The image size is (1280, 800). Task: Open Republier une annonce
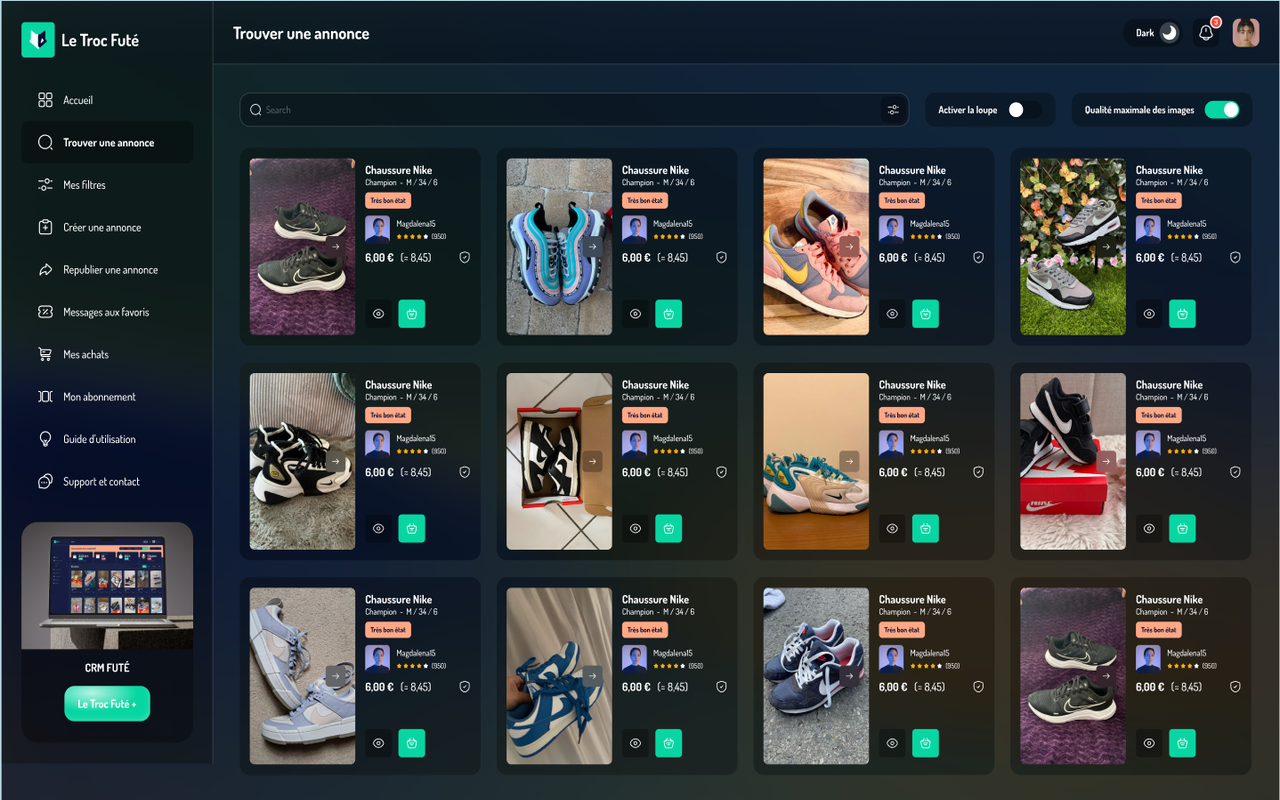[x=107, y=270]
